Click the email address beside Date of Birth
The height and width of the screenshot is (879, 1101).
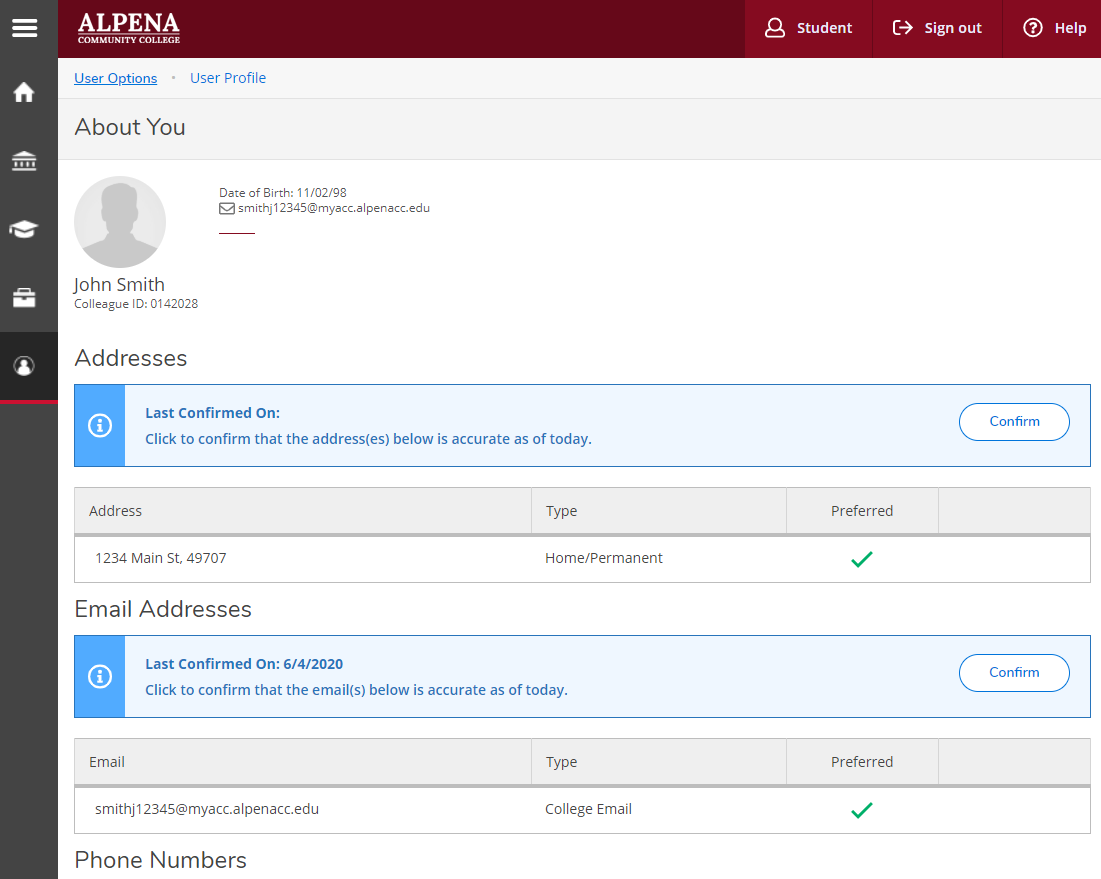coord(334,208)
